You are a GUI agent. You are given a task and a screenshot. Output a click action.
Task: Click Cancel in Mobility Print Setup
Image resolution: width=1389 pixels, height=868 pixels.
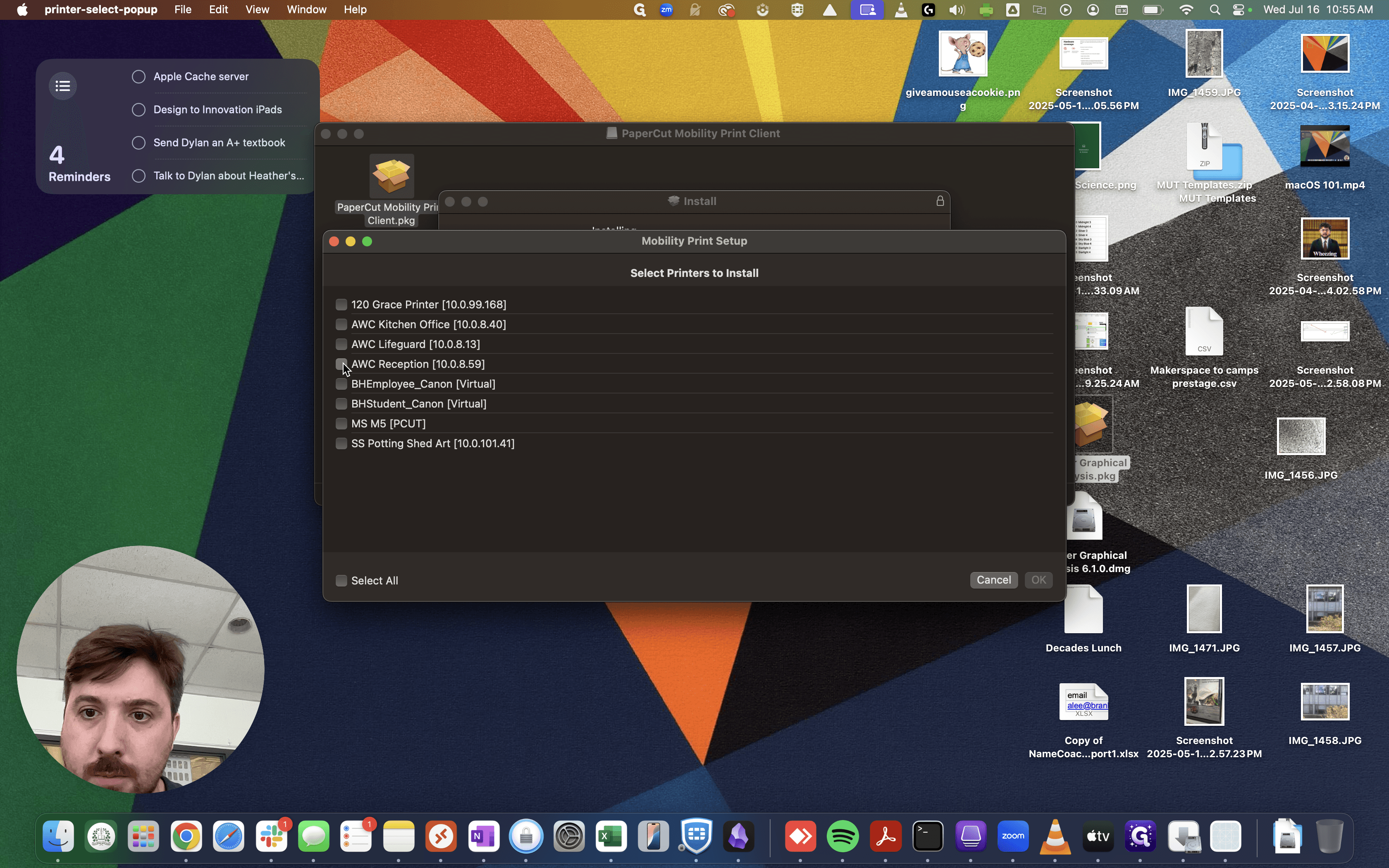pyautogui.click(x=994, y=580)
